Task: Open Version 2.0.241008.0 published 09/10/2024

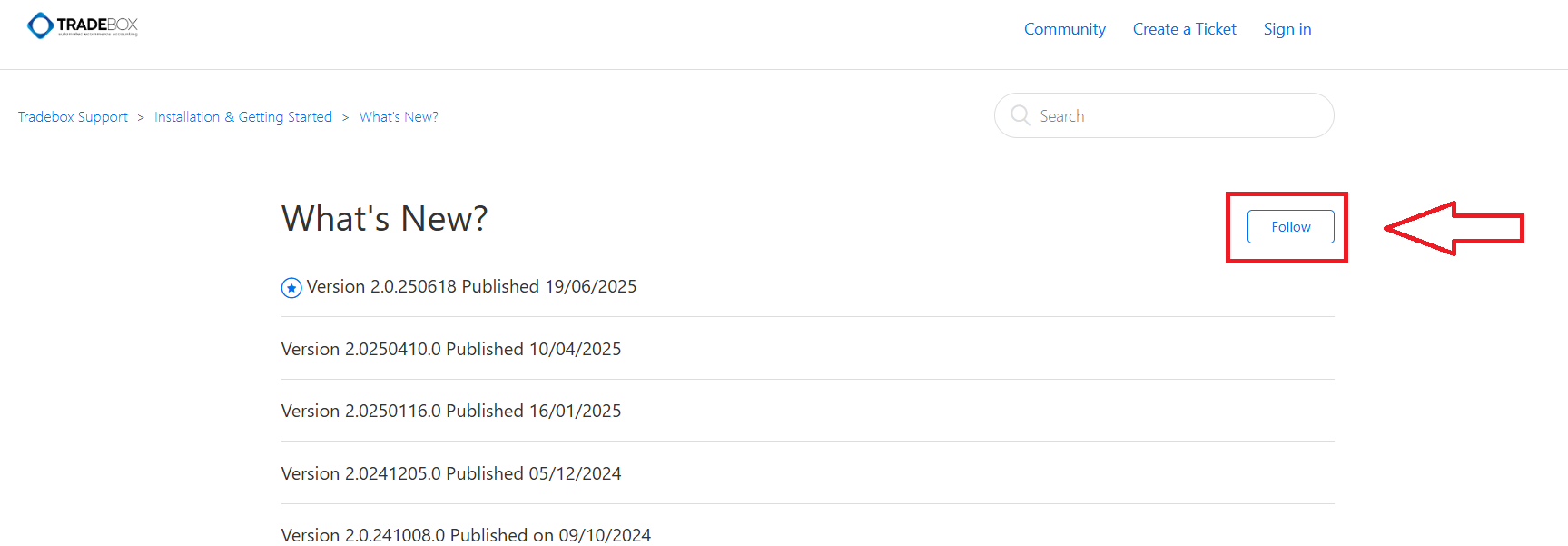Action: [x=466, y=535]
